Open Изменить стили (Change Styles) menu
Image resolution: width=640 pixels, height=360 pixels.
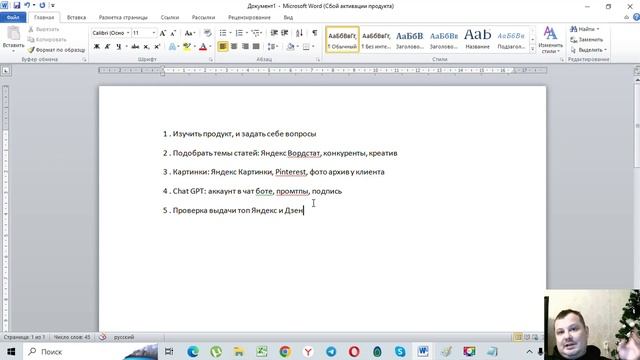click(550, 40)
